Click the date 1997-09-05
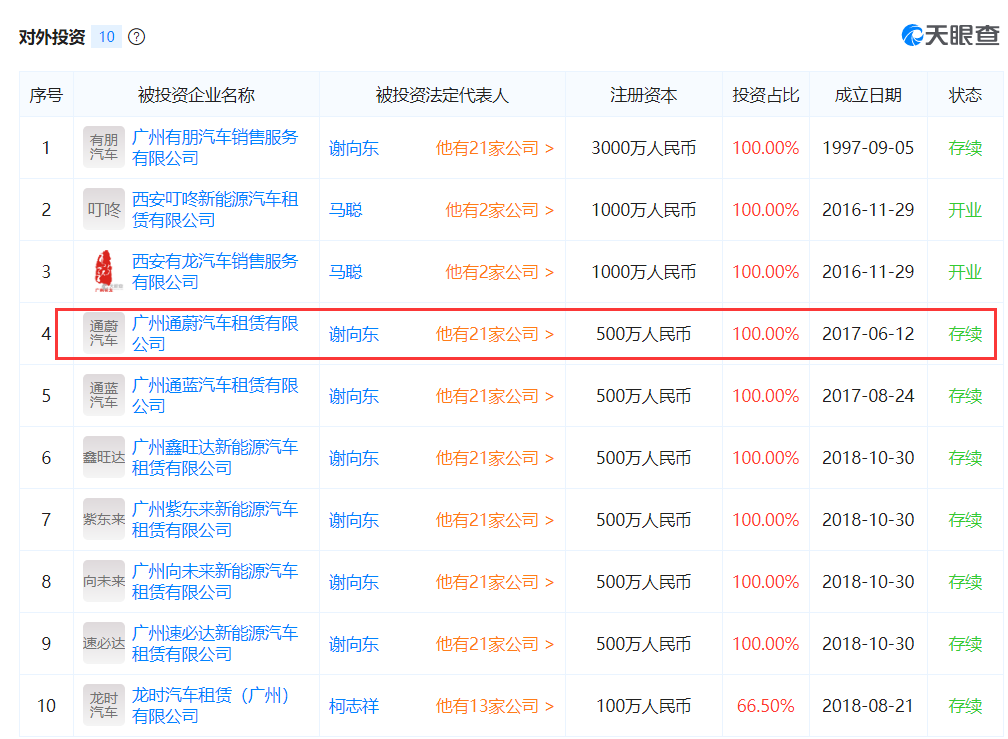1008x739 pixels. pos(868,148)
